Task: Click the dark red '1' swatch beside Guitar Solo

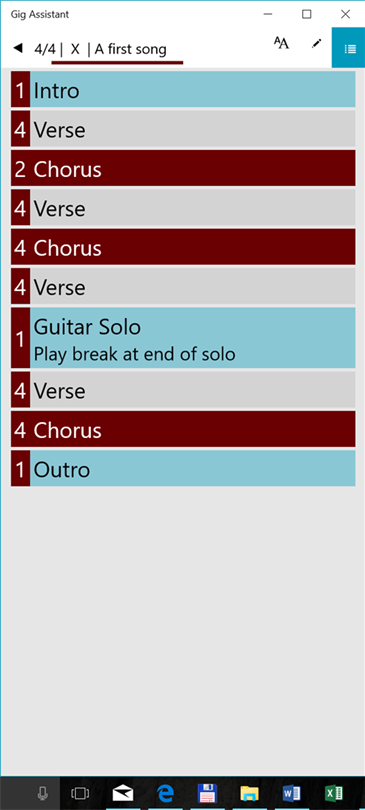Action: pyautogui.click(x=20, y=338)
